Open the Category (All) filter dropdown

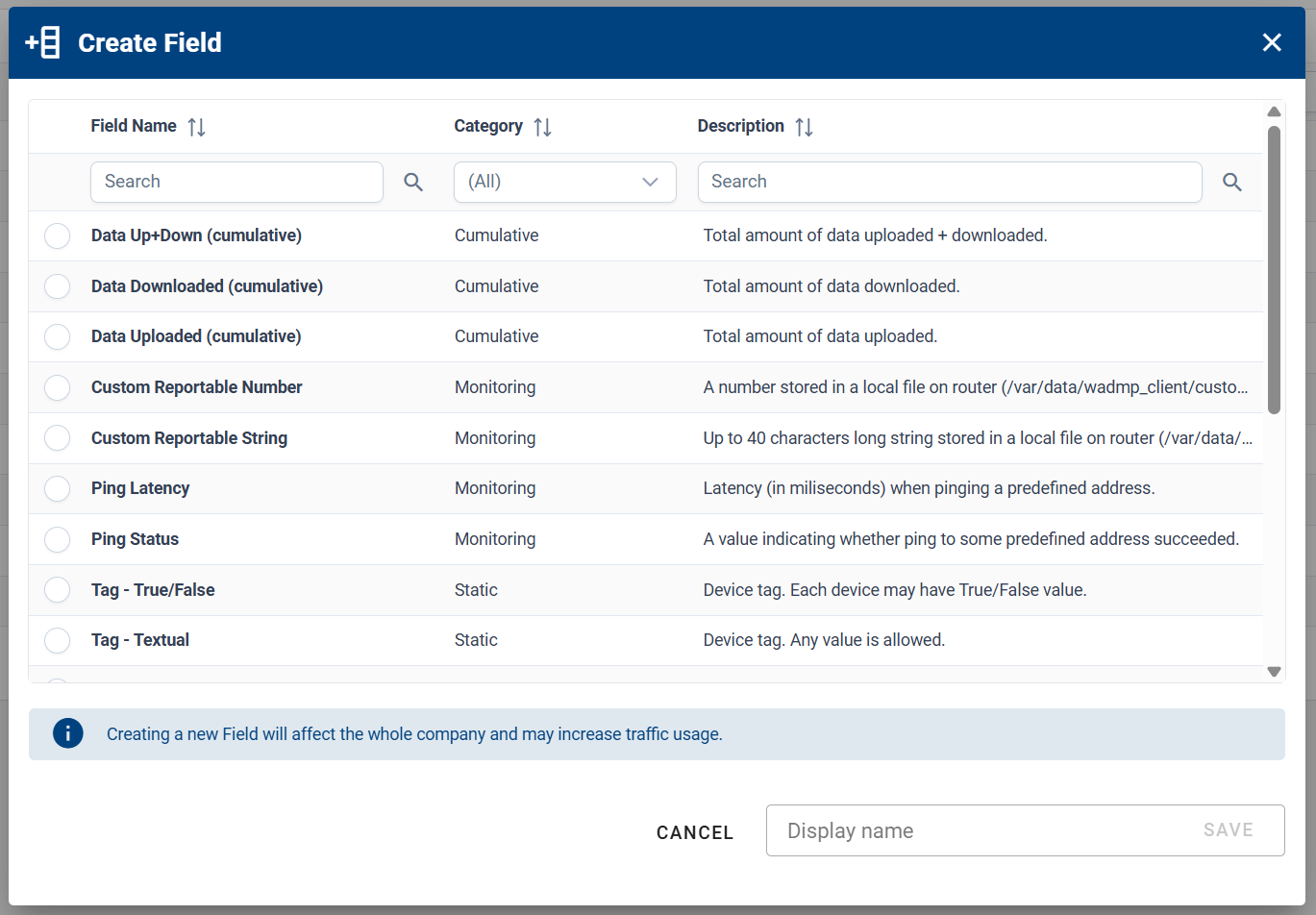coord(564,182)
